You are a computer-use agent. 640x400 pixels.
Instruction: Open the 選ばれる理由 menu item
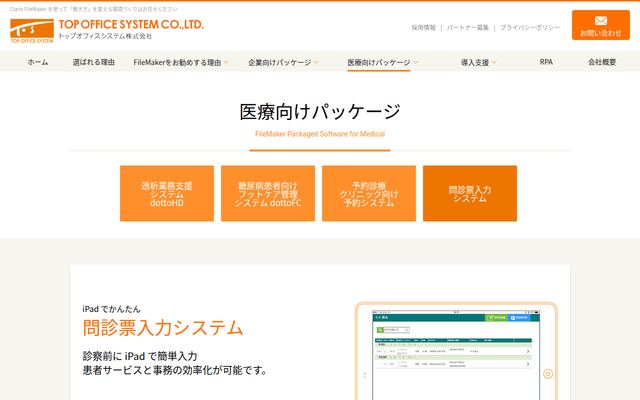coord(93,62)
